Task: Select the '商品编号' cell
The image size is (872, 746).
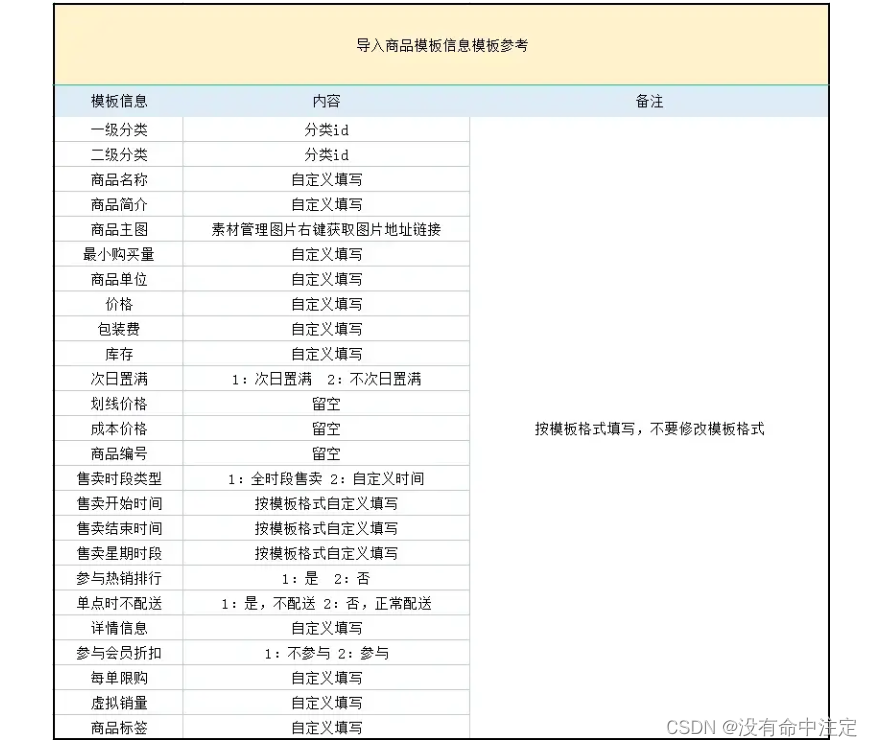Action: click(x=119, y=454)
